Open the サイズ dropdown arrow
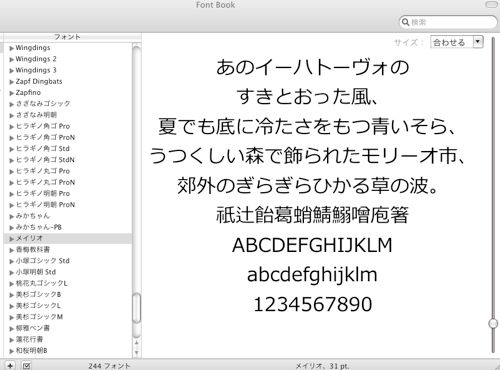The width and height of the screenshot is (500, 370). coord(478,42)
